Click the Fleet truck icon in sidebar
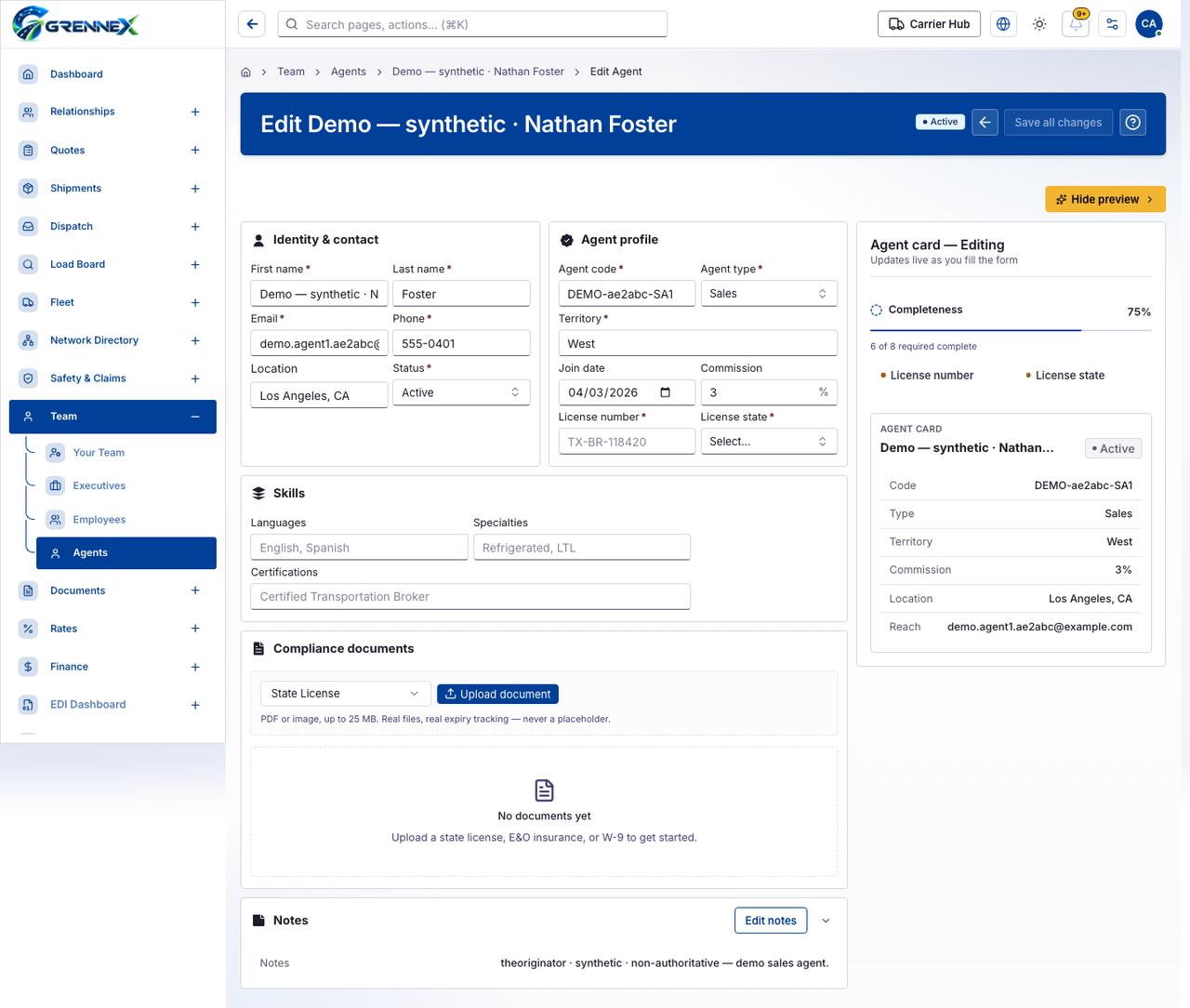The image size is (1190, 1008). (x=28, y=302)
